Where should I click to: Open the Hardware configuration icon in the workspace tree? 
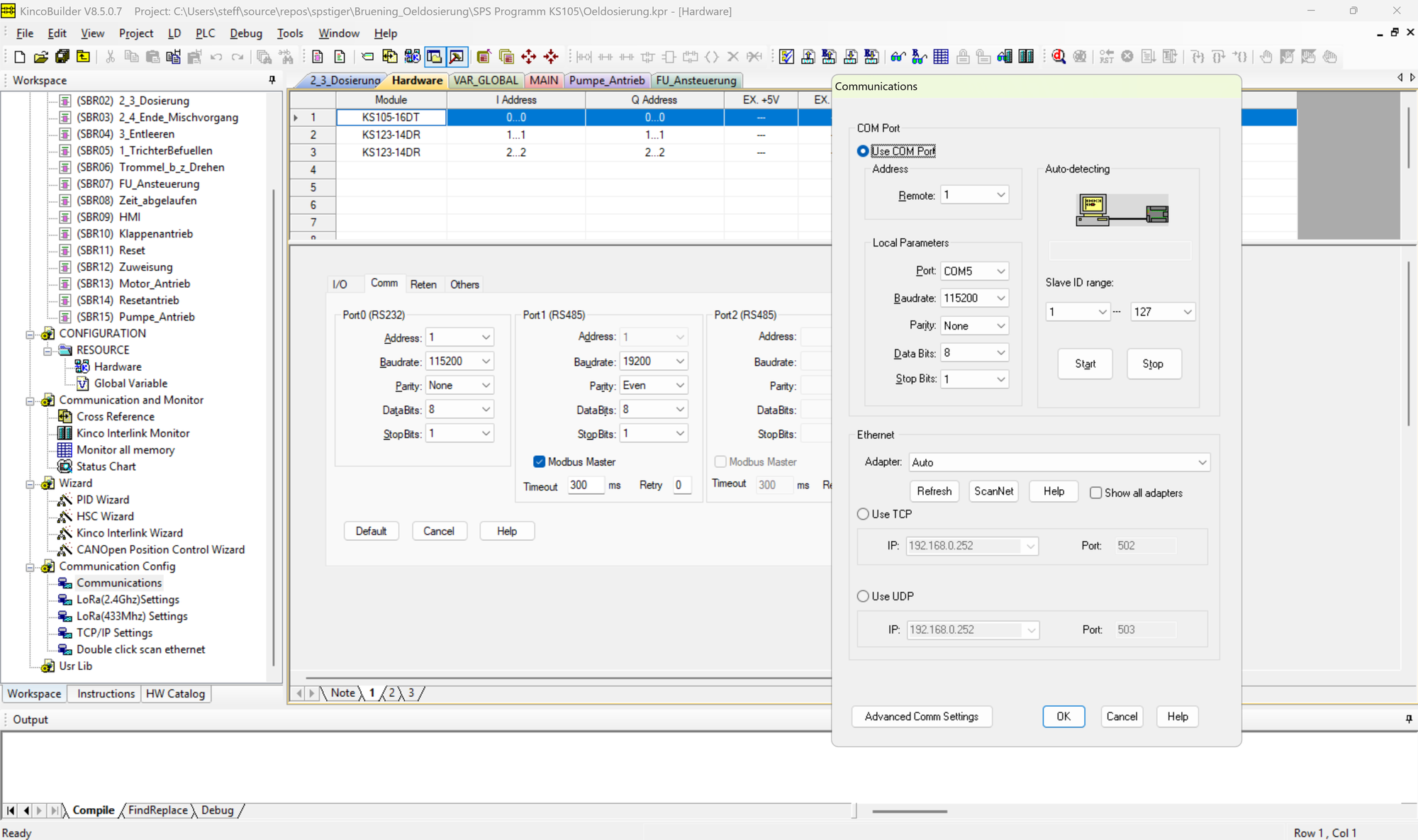coord(83,366)
